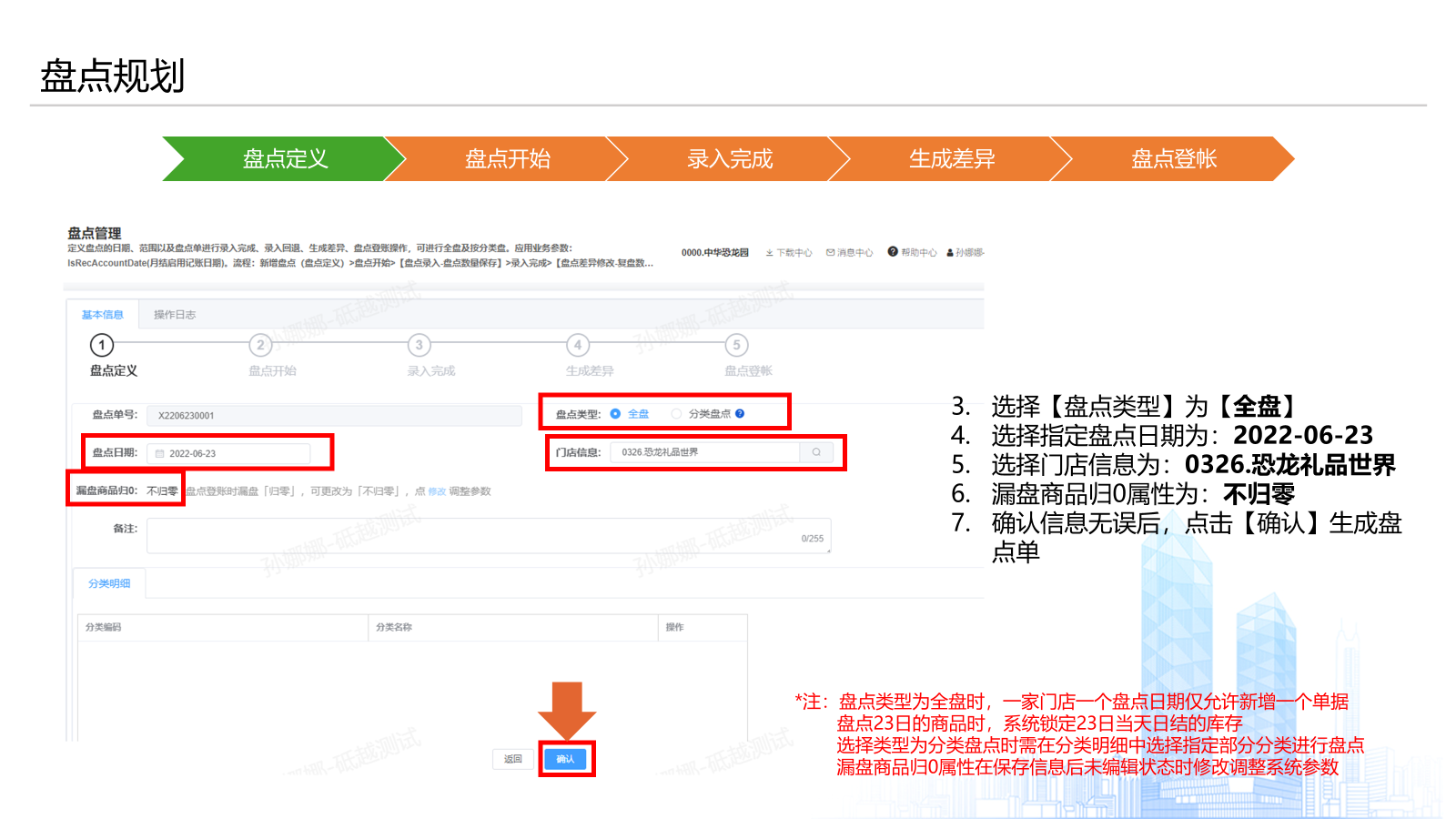Click the 返回 button
The image size is (1456, 819).
513,759
